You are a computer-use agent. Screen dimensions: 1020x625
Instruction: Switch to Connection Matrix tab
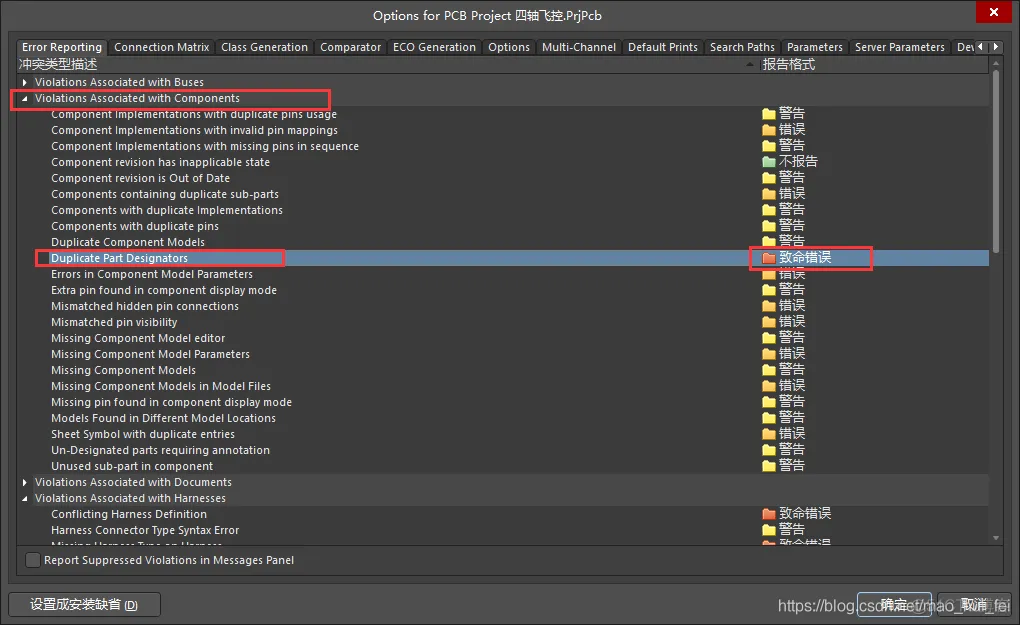161,47
